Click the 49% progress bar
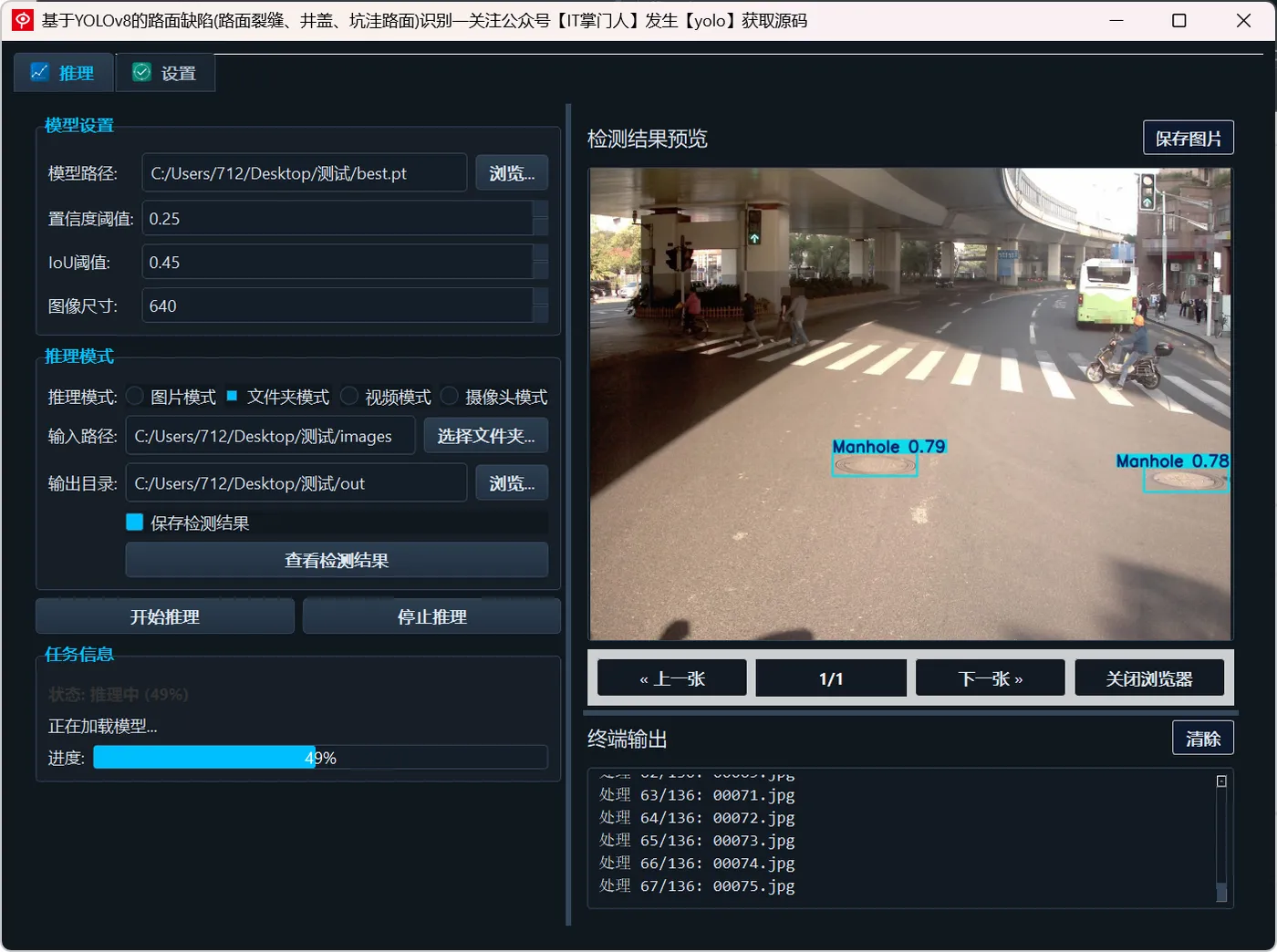The width and height of the screenshot is (1277, 952). [x=320, y=758]
